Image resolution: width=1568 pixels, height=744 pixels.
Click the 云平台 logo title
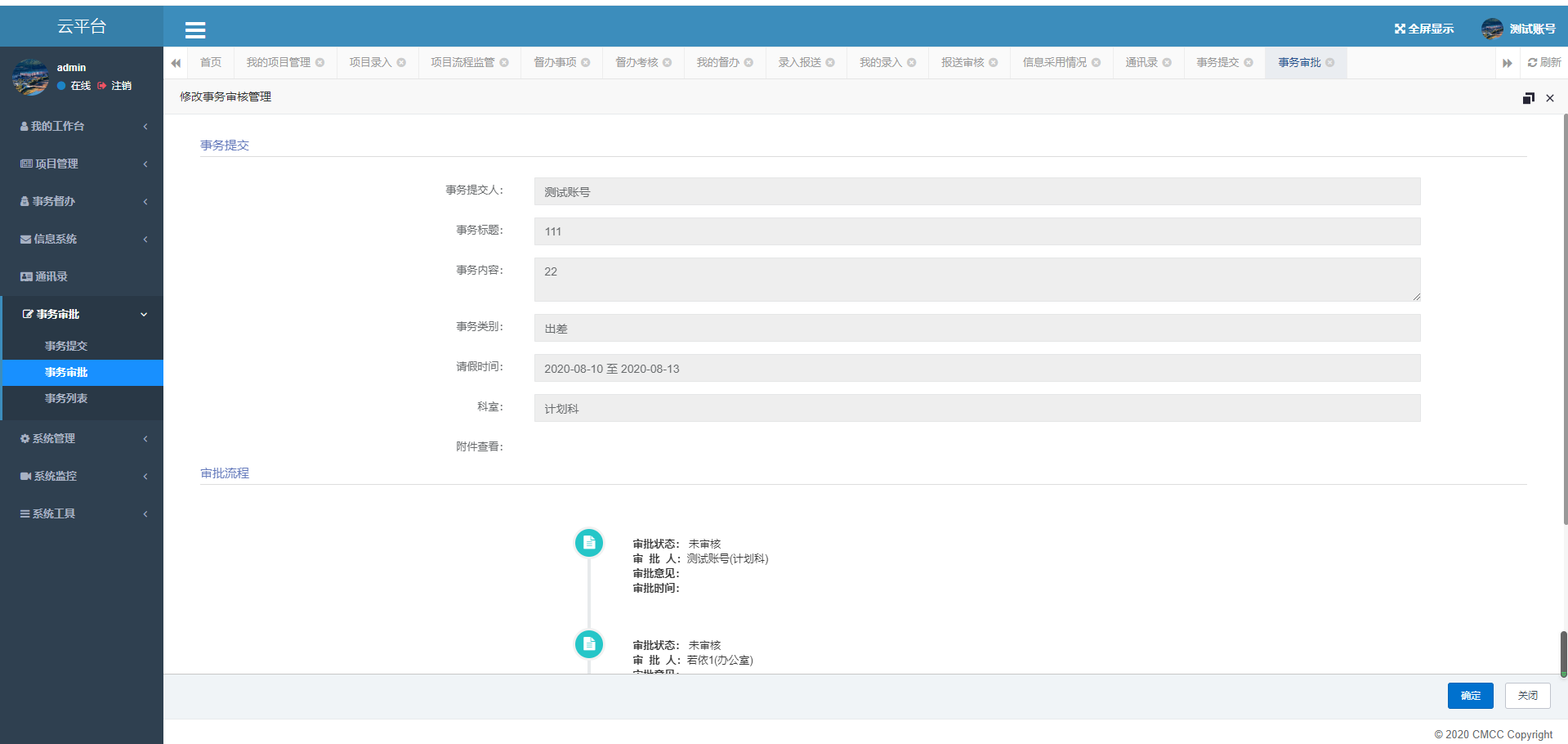coord(82,26)
